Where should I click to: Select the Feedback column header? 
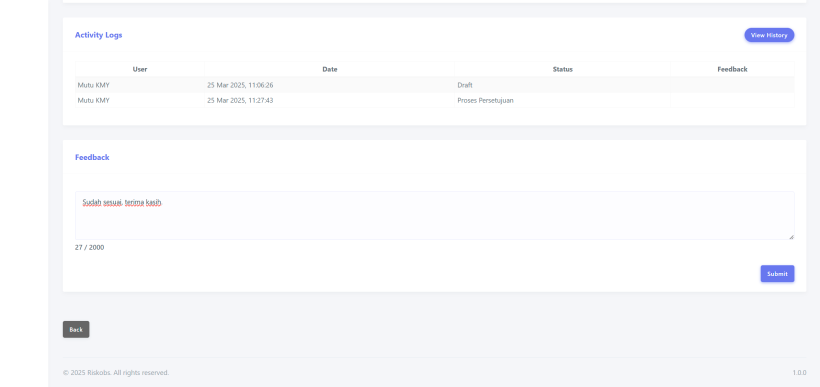(732, 69)
